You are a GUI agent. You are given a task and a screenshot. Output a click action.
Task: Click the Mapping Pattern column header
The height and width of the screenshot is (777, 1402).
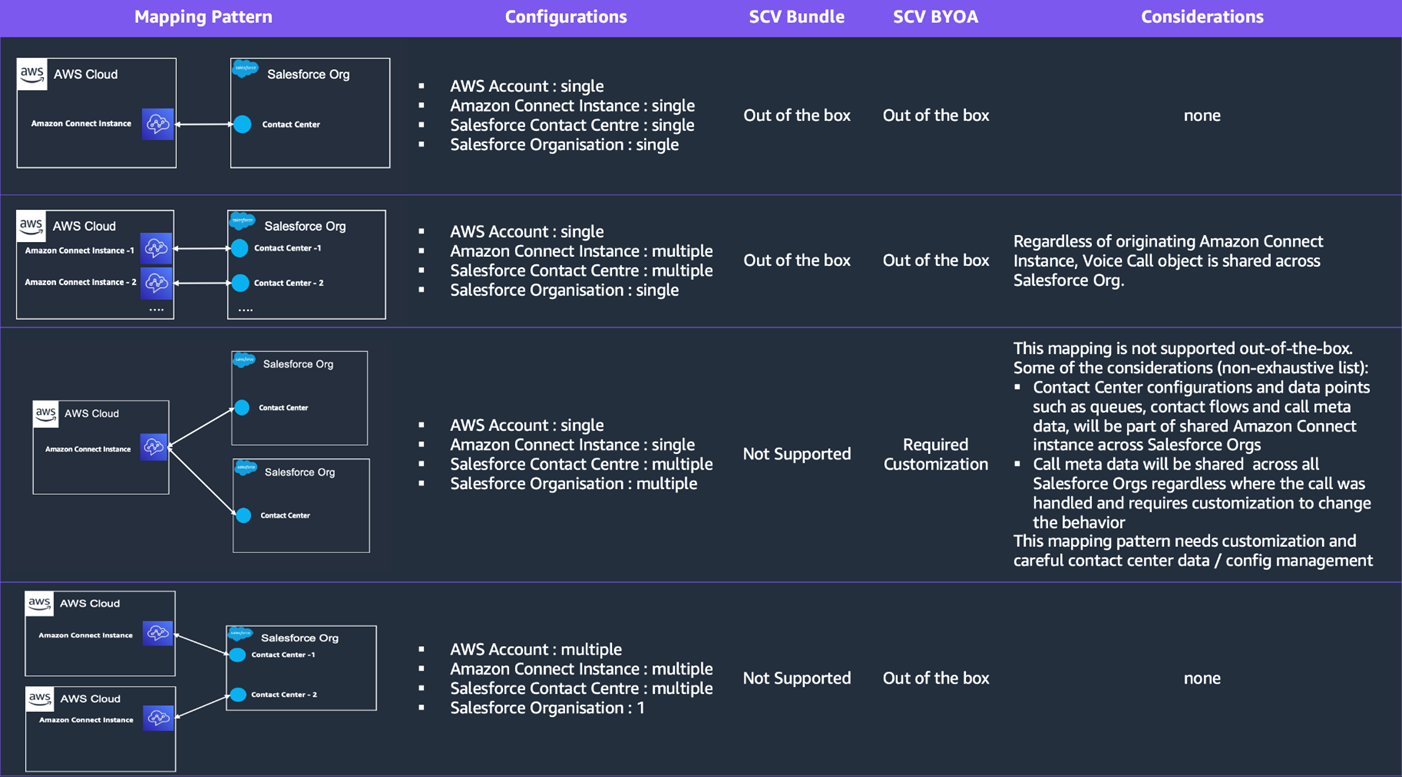(203, 17)
